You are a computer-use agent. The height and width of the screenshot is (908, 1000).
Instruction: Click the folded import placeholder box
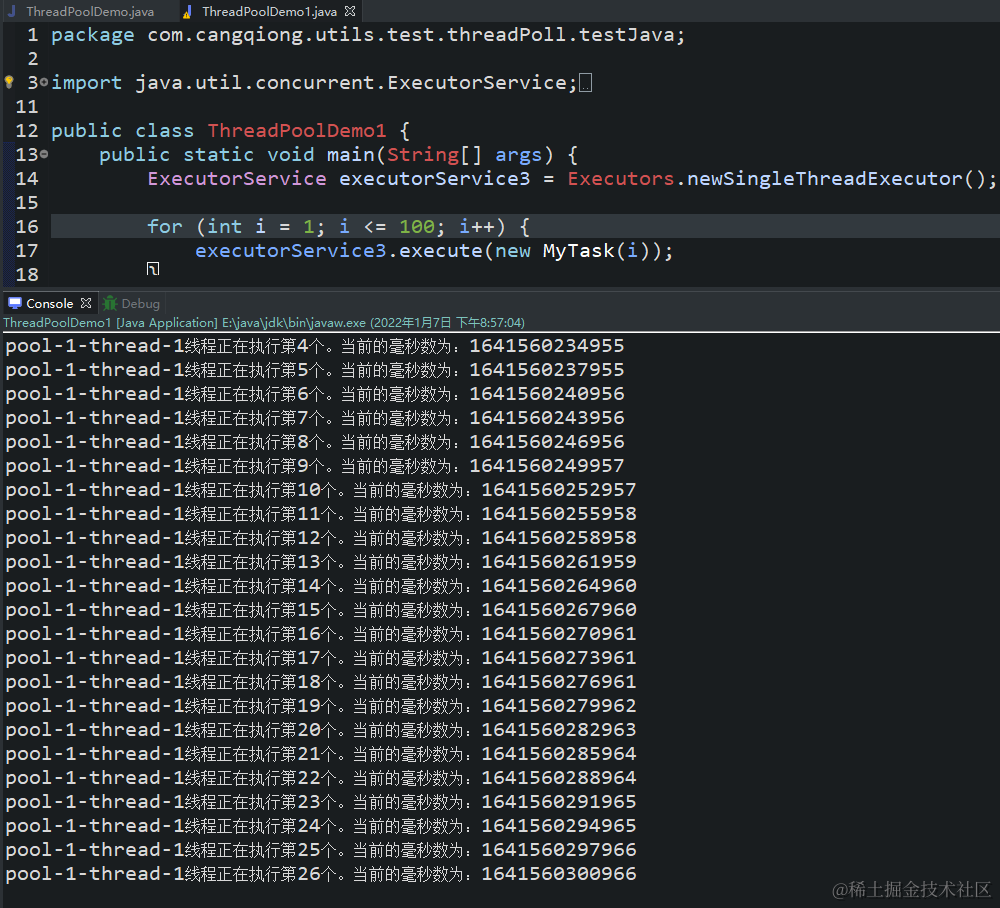tap(585, 83)
